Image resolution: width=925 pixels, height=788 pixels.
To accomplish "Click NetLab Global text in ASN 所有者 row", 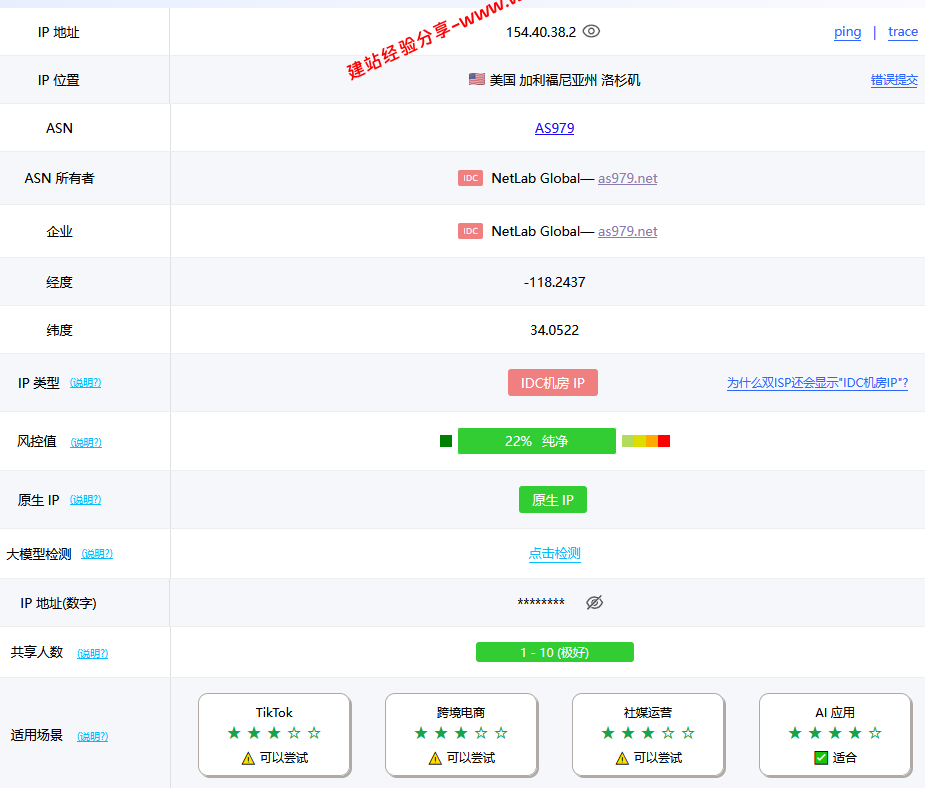I will 536,178.
